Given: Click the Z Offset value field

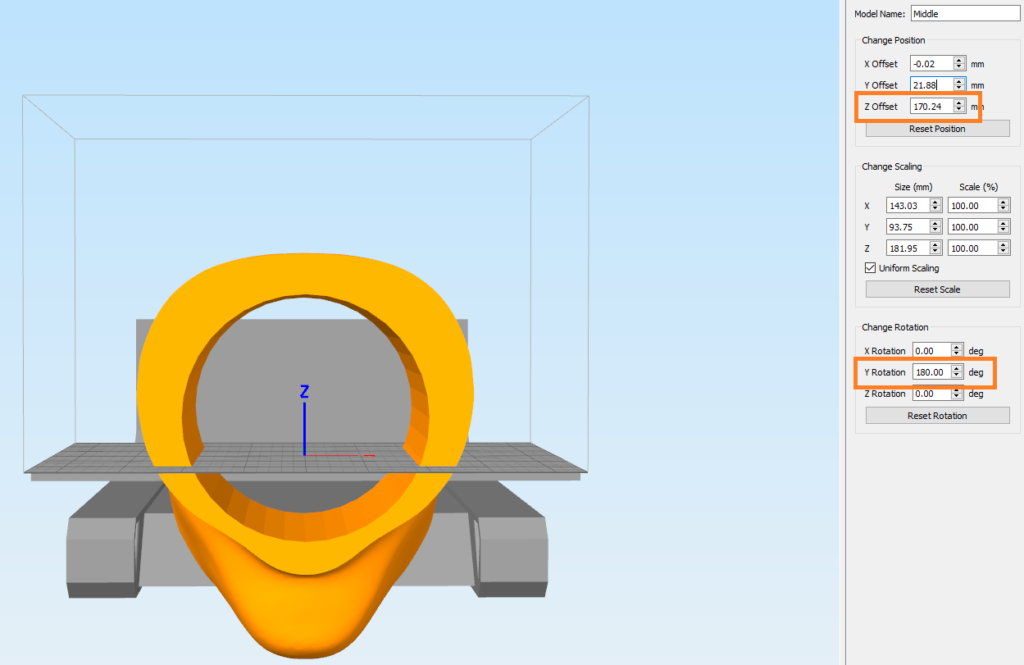Looking at the screenshot, I should 931,106.
